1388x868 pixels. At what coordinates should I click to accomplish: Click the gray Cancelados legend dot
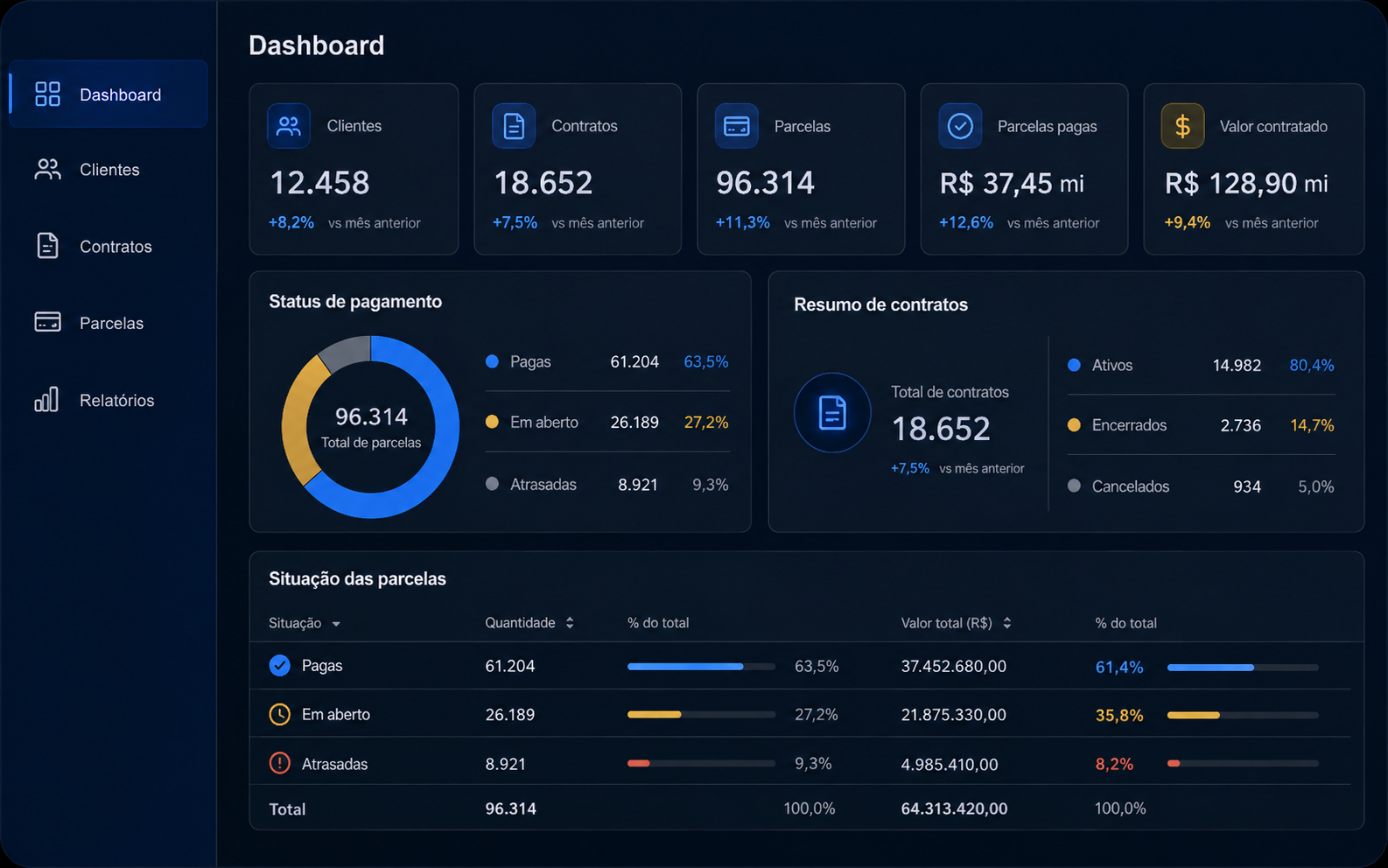coord(1074,486)
